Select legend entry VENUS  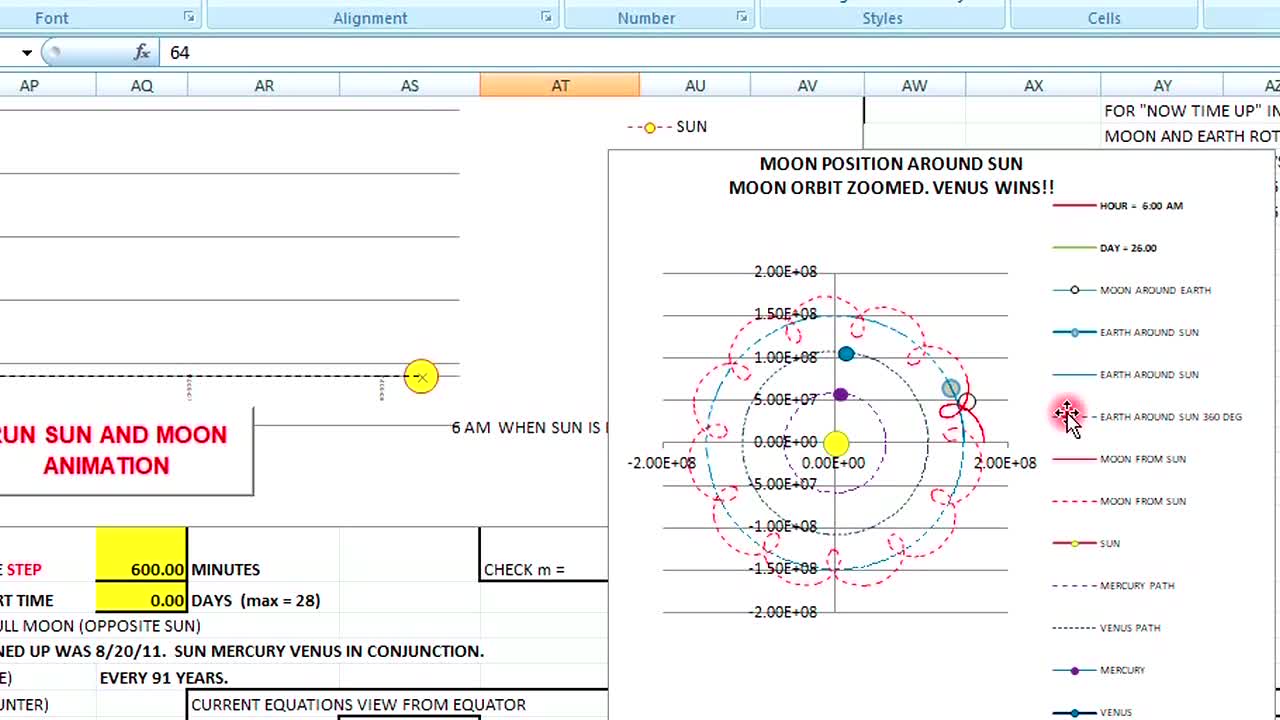1093,712
